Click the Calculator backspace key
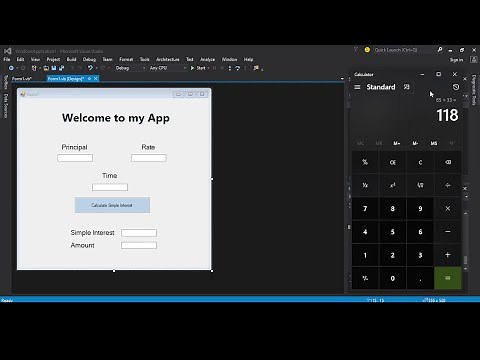The height and width of the screenshot is (360, 480). coord(448,162)
